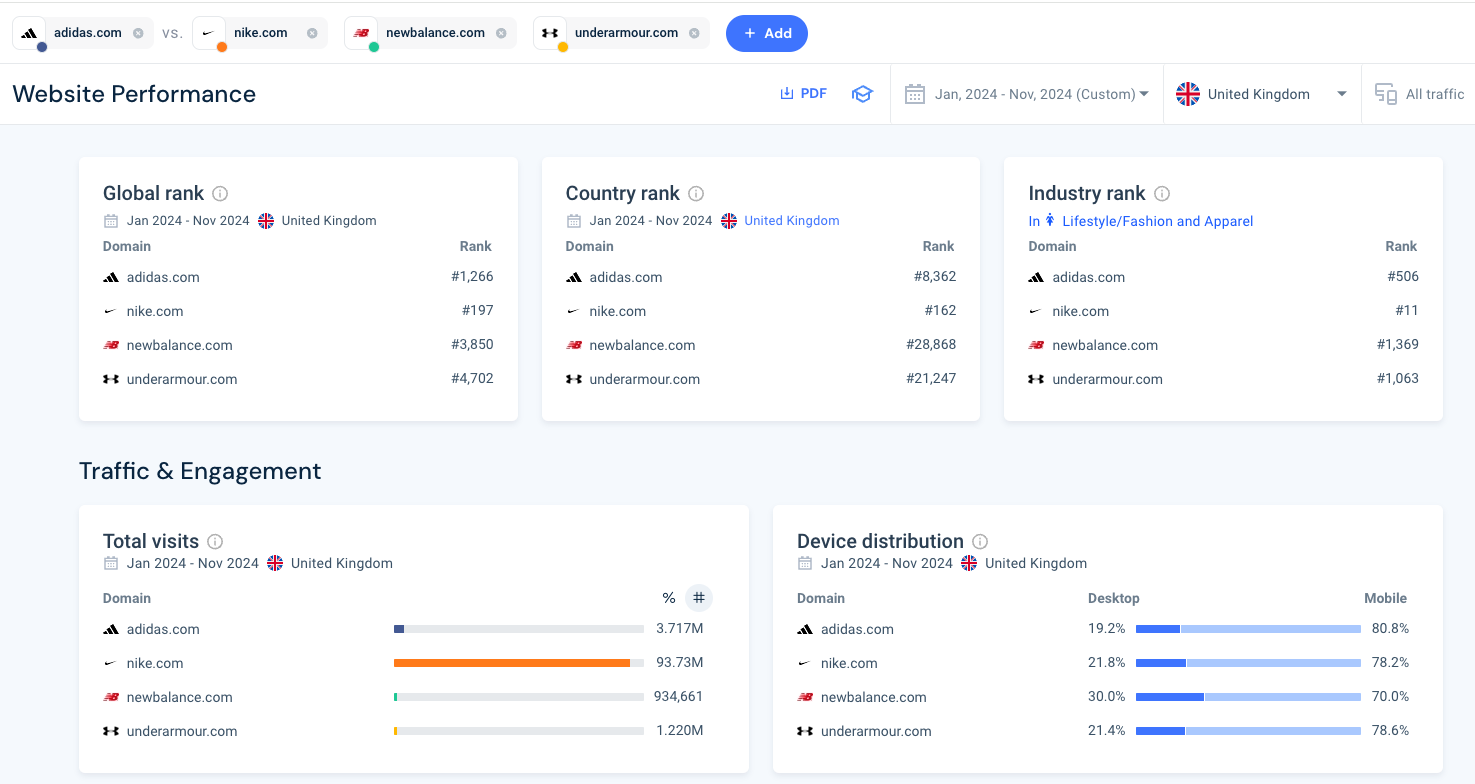The width and height of the screenshot is (1475, 784).
Task: Click the Country rank info icon
Action: 696,194
